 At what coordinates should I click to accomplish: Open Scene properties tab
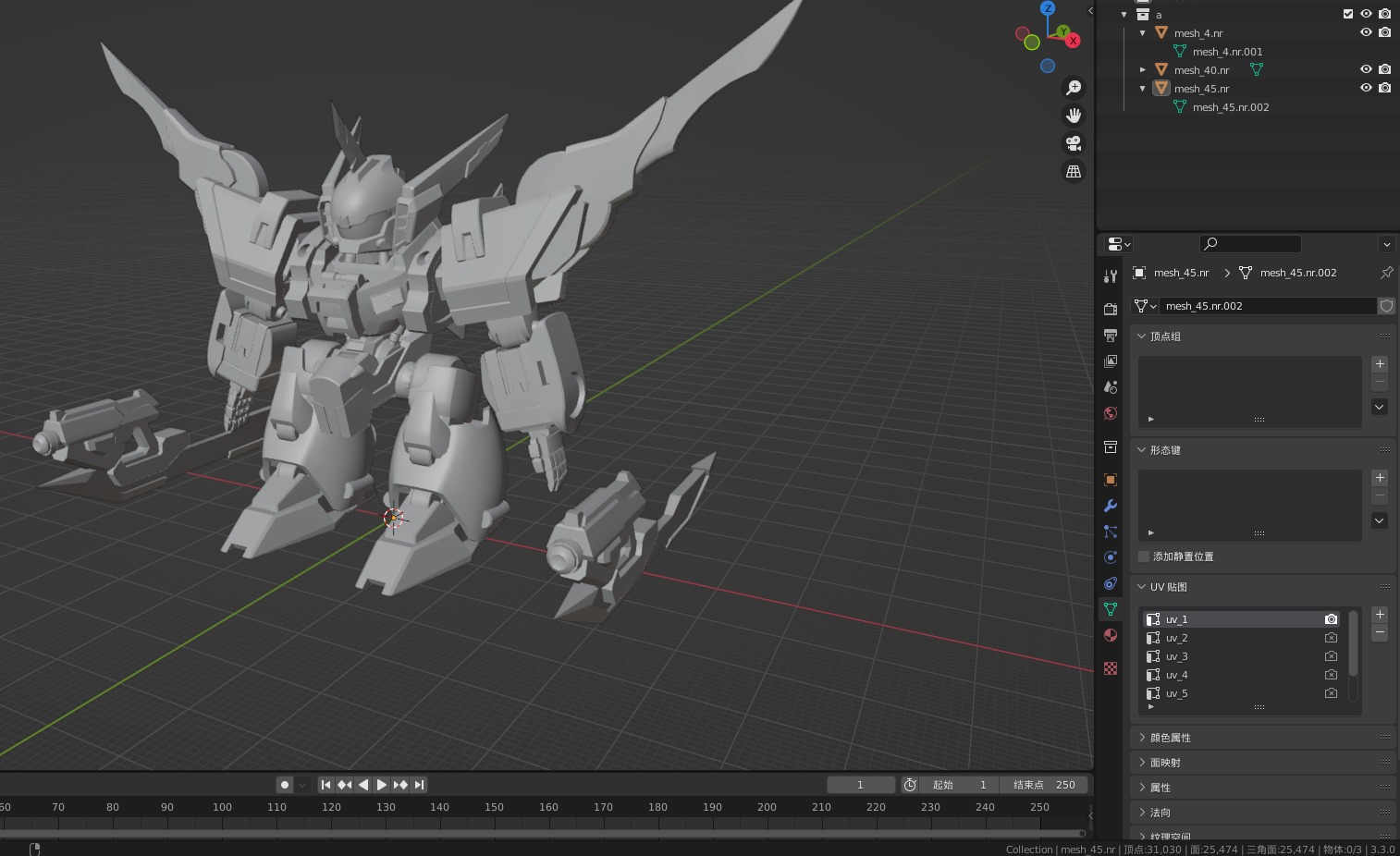tap(1111, 386)
